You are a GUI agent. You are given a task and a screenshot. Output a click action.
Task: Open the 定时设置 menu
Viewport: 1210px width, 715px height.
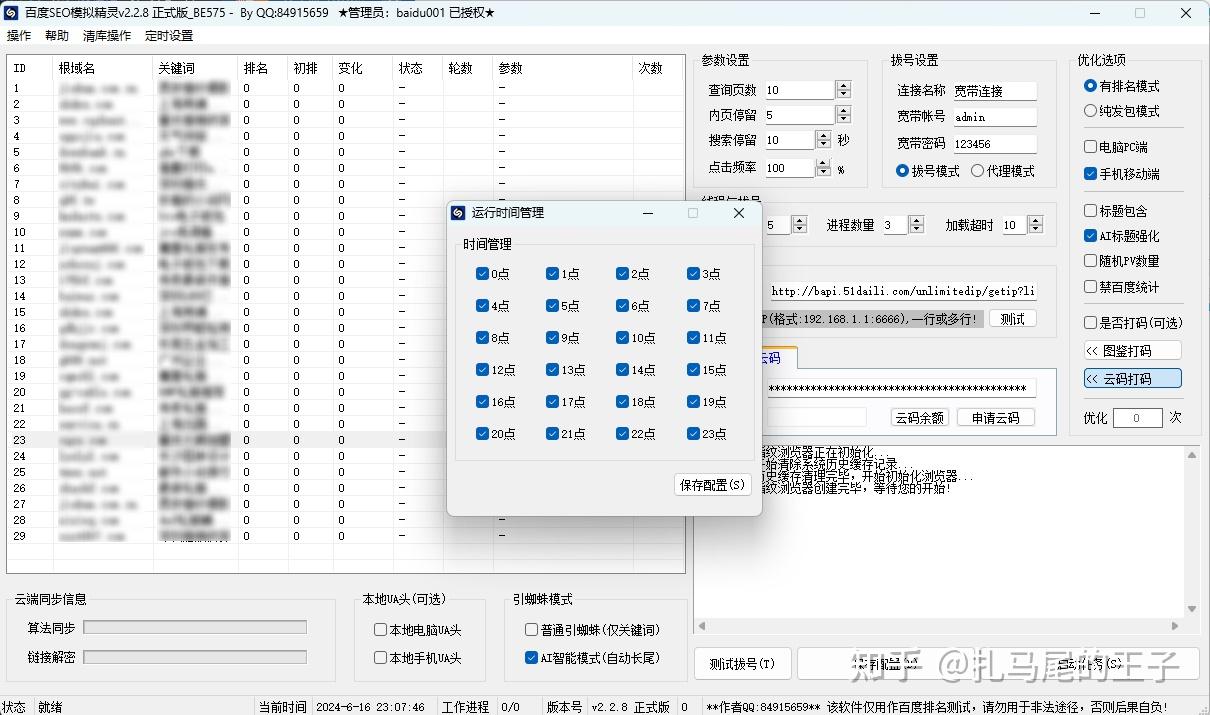[x=169, y=35]
